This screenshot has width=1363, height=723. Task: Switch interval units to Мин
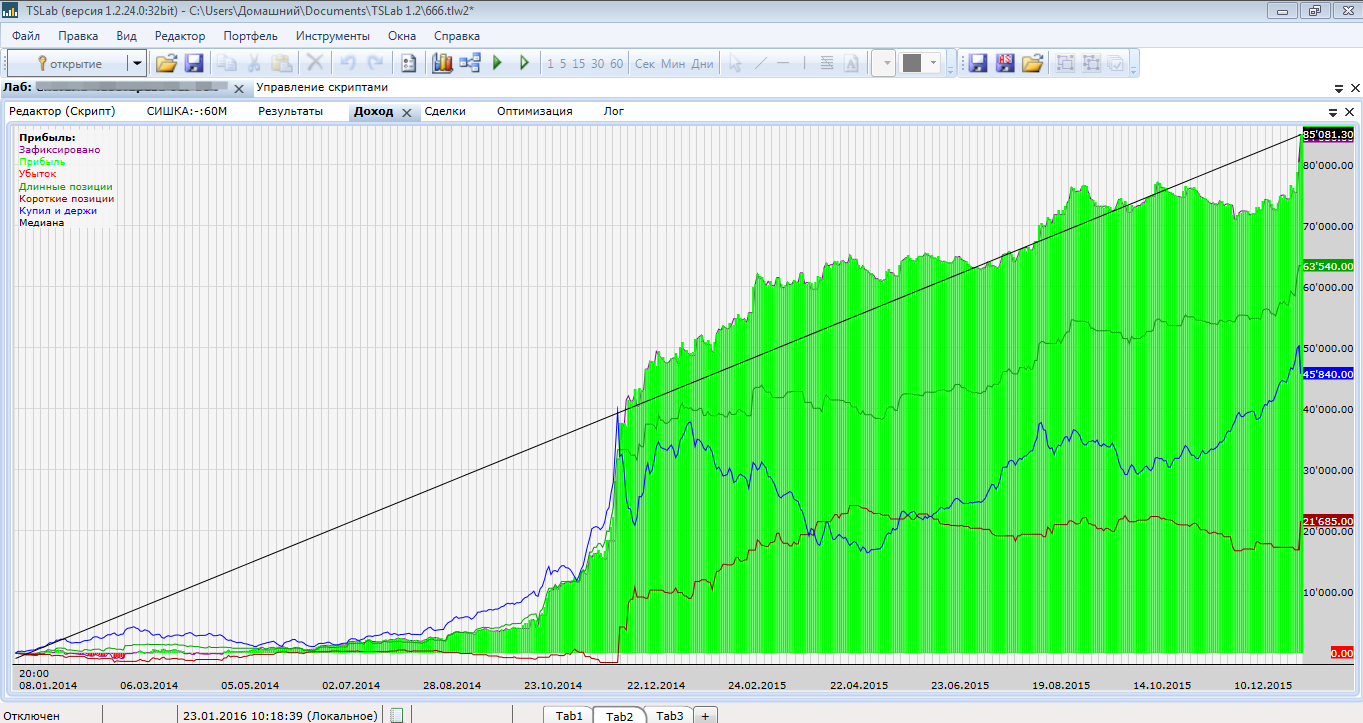tap(674, 63)
